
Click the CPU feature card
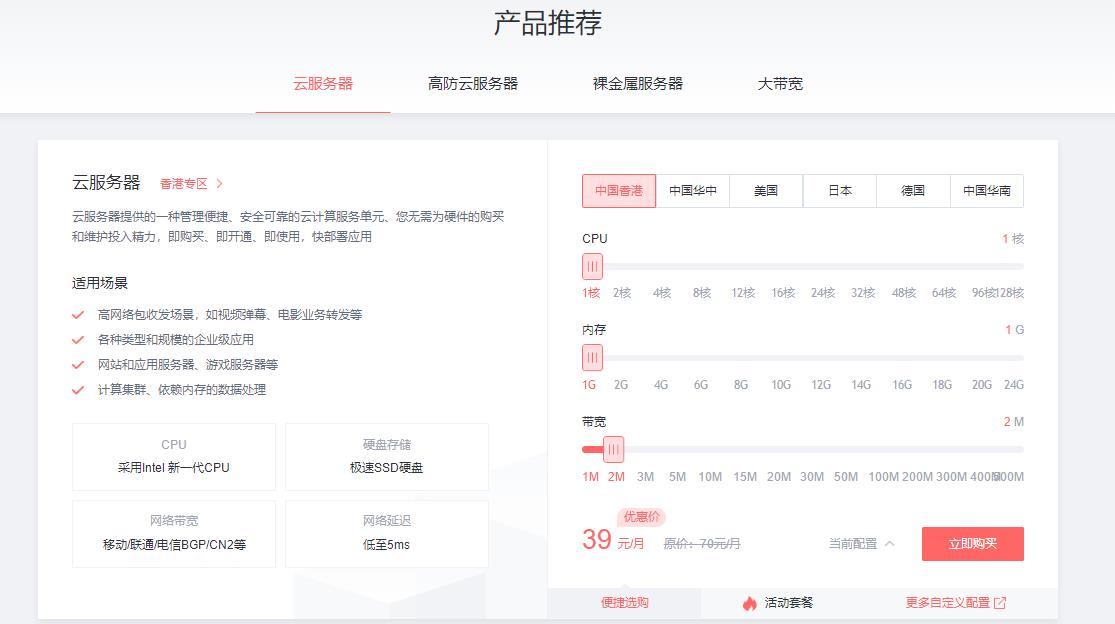[x=174, y=456]
